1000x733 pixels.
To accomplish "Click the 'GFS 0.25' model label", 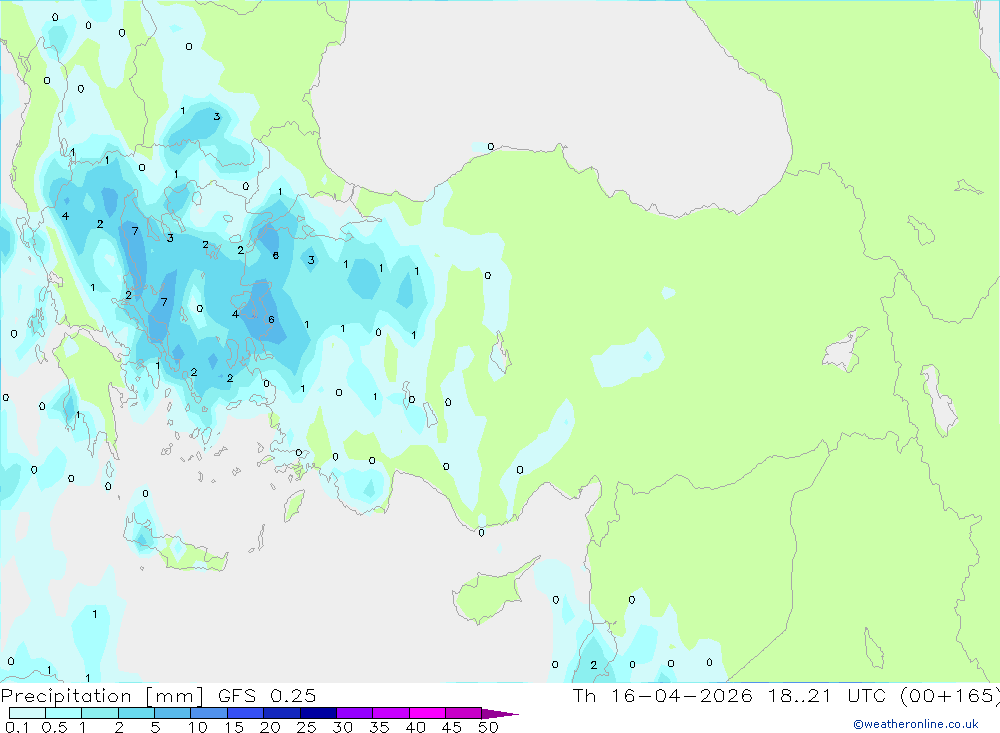I will 267,696.
